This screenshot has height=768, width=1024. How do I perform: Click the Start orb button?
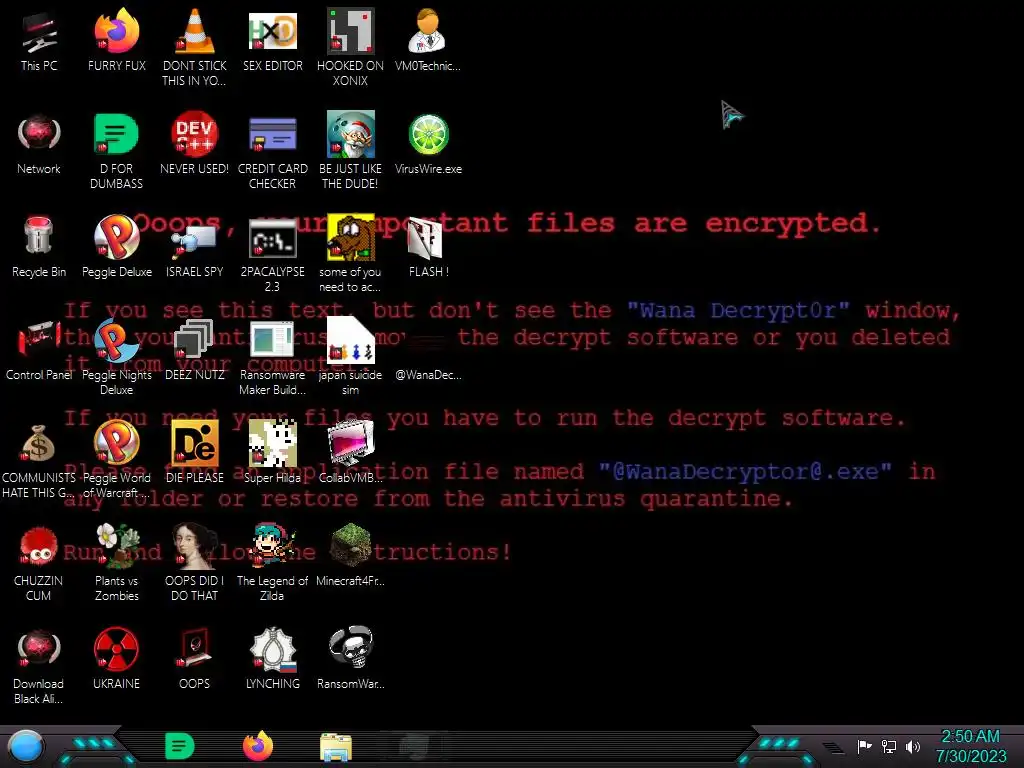point(26,747)
